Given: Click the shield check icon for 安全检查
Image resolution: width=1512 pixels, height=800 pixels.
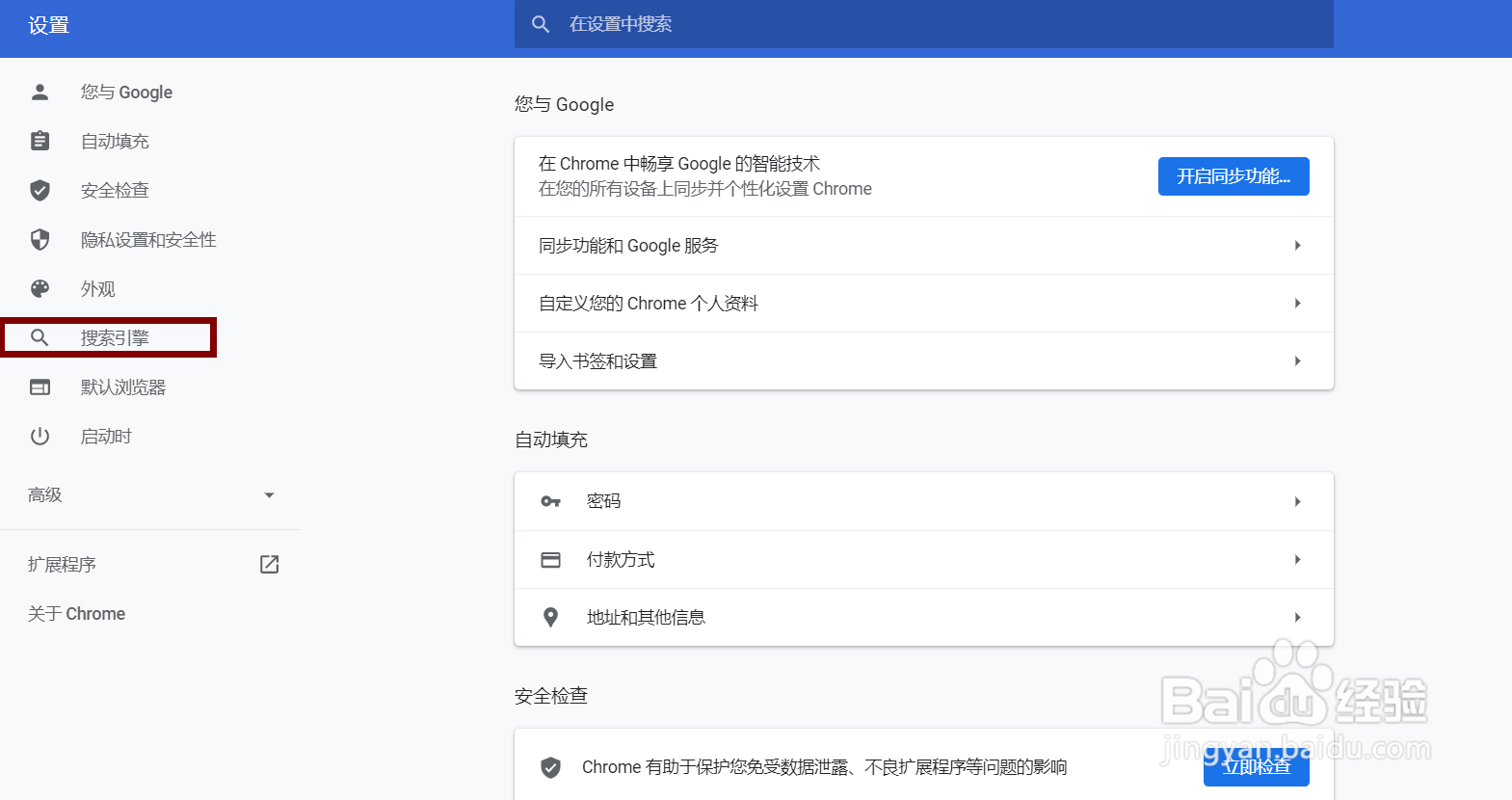Looking at the screenshot, I should (40, 190).
